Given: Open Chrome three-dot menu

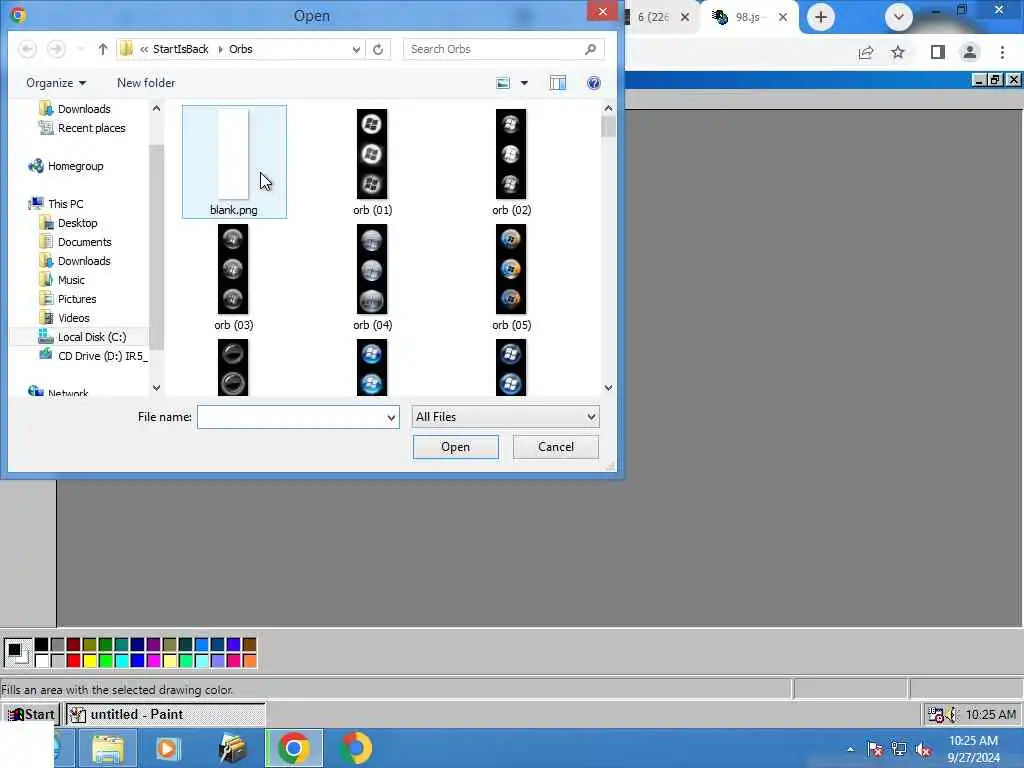Looking at the screenshot, I should click(1002, 52).
